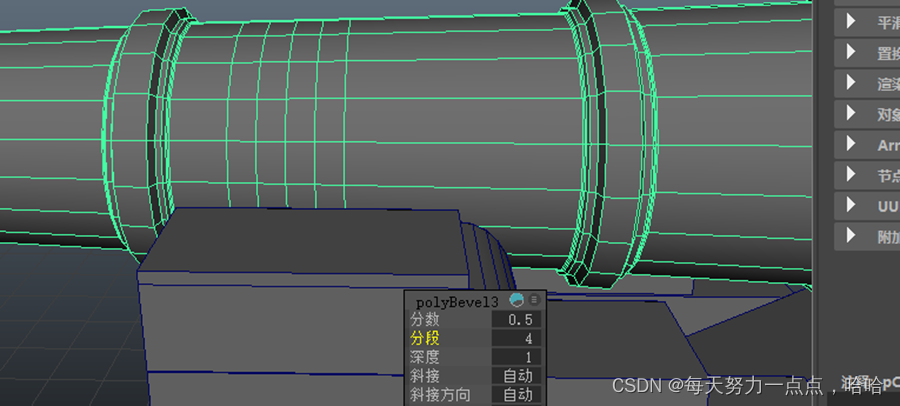
Task: Click the 斜接方向 attribute label
Action: [x=440, y=395]
